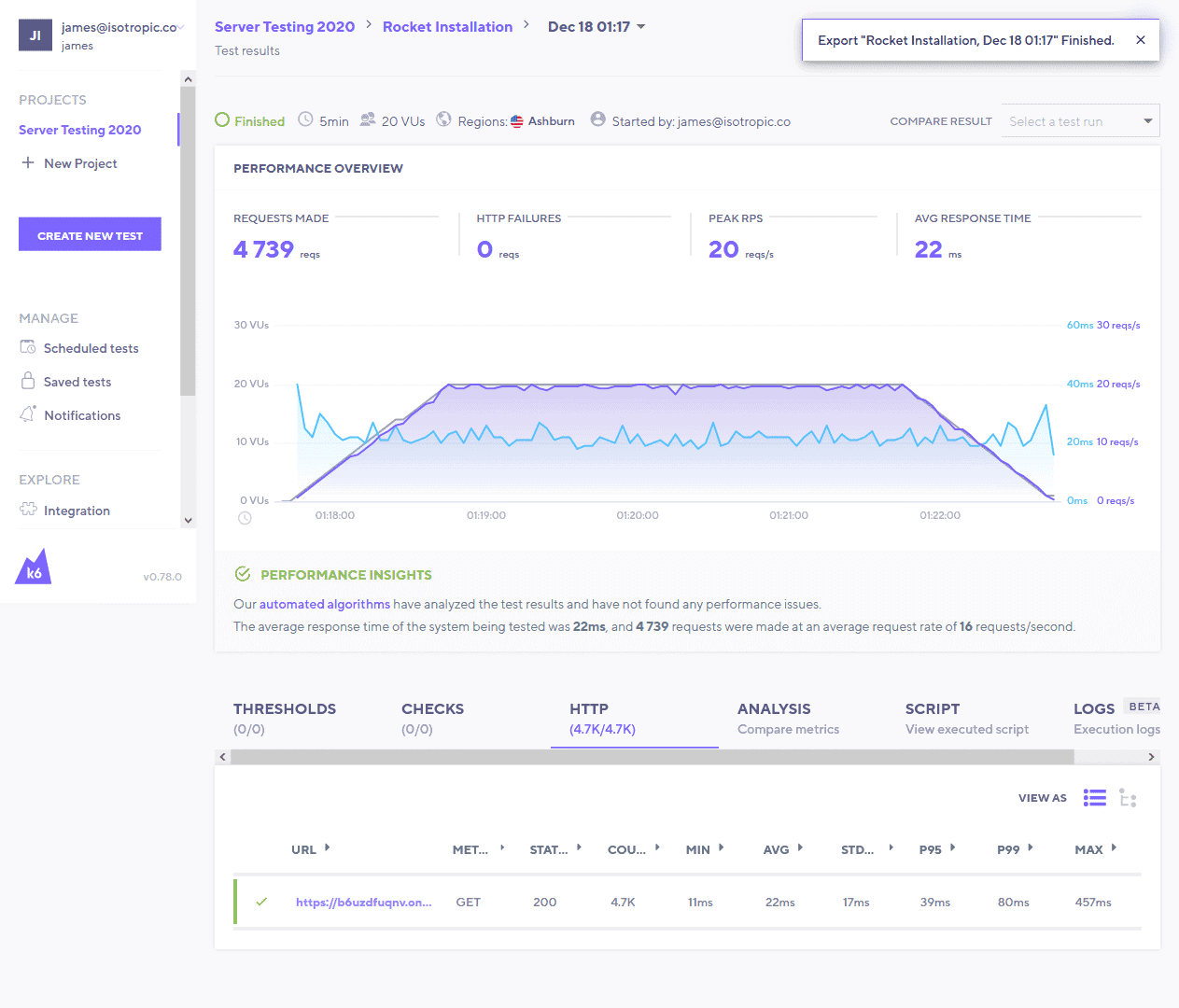This screenshot has width=1179, height=1008.
Task: Sort the table by URL column
Action: (311, 849)
